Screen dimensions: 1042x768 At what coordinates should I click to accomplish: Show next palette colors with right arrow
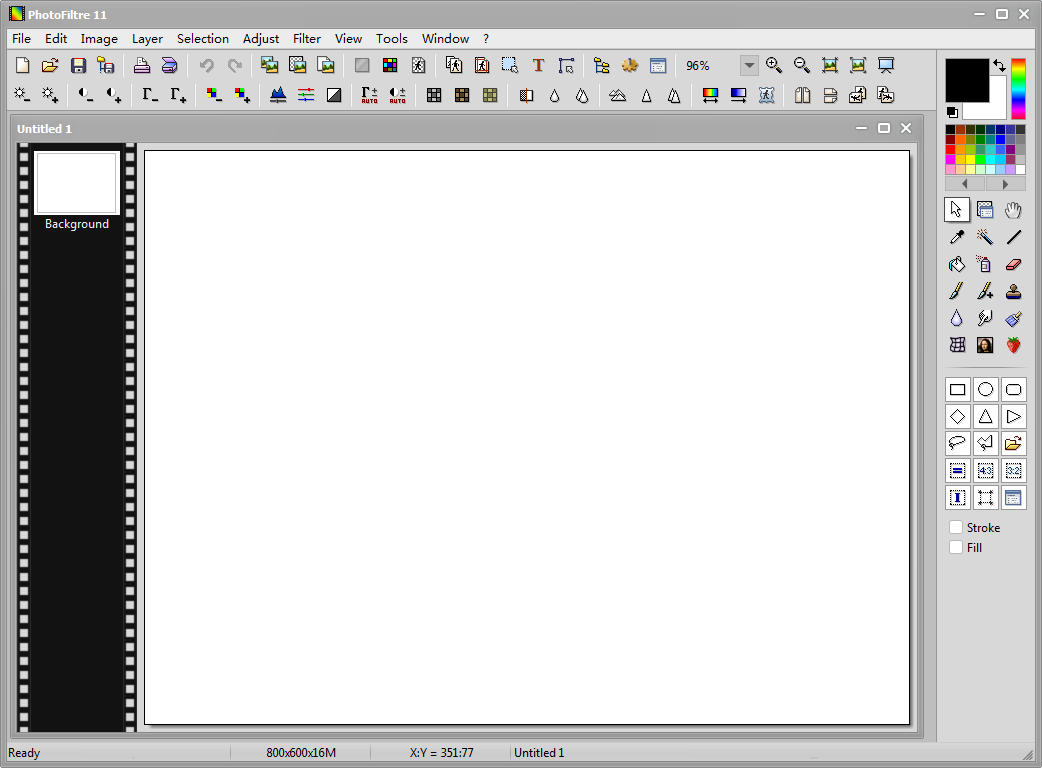(1005, 184)
